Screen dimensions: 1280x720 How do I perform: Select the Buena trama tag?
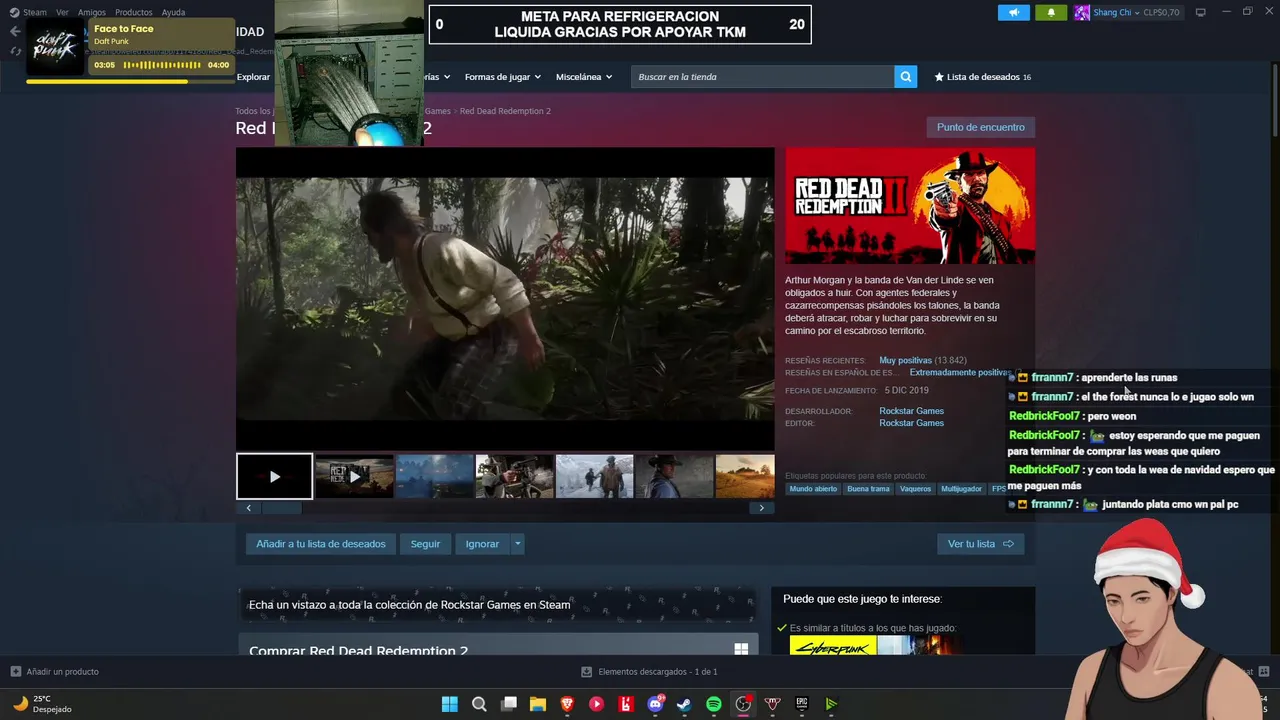(x=868, y=489)
